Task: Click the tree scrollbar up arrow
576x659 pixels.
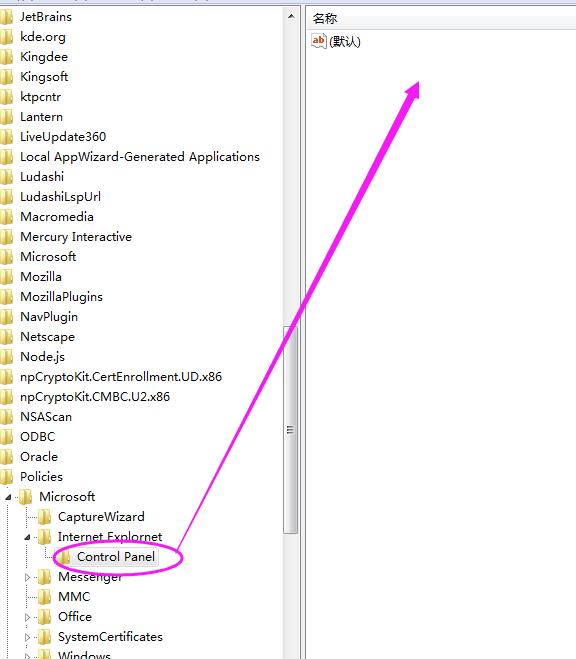Action: (291, 17)
